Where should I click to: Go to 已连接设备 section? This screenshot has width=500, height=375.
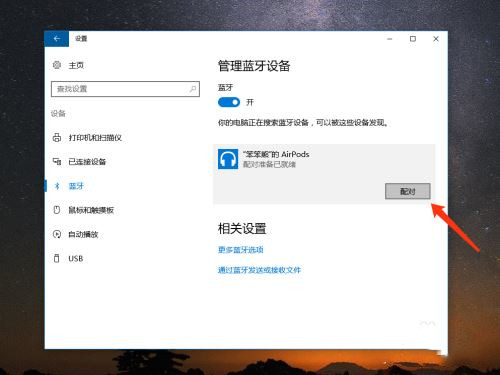click(x=87, y=162)
